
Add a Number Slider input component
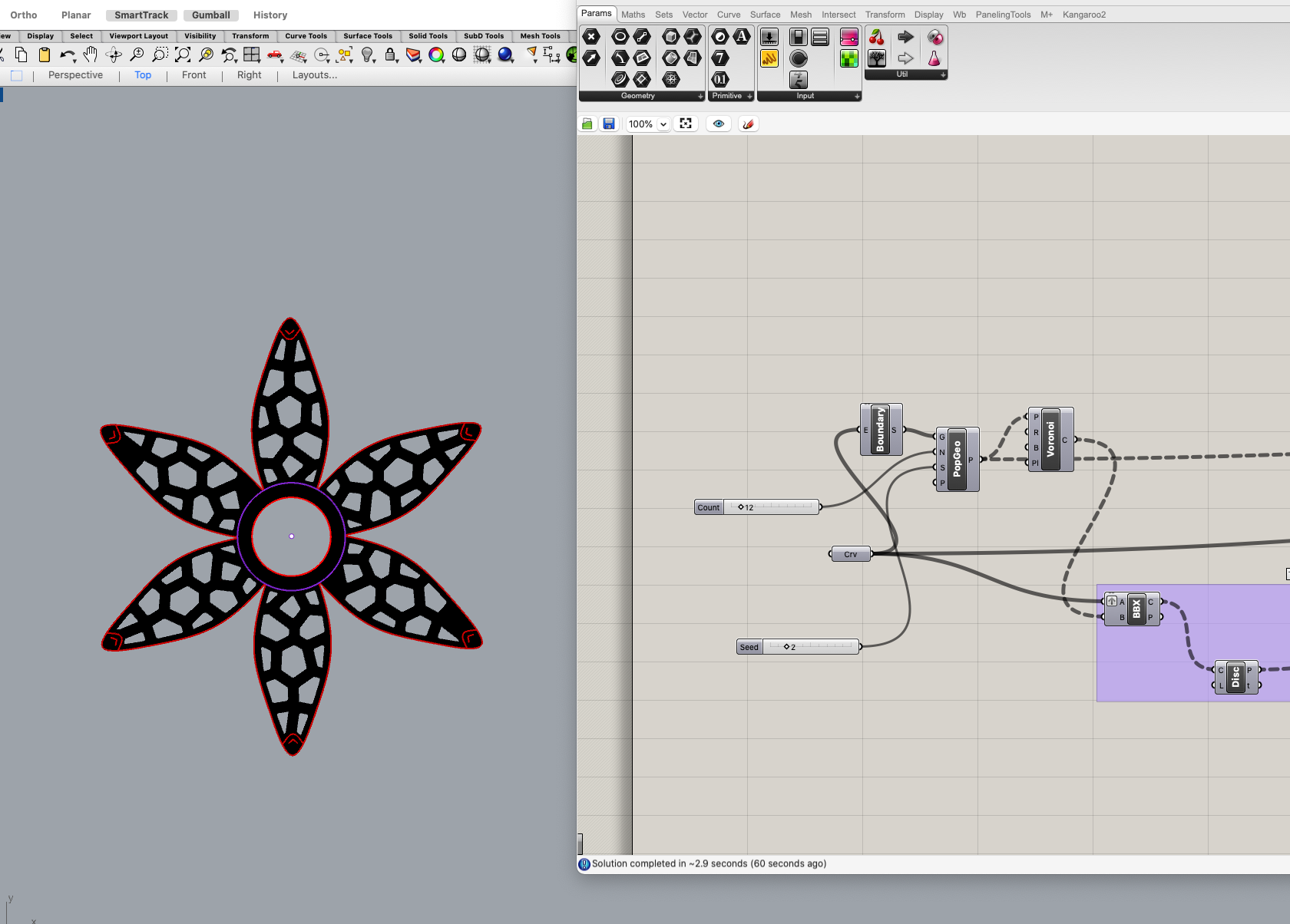pos(769,36)
